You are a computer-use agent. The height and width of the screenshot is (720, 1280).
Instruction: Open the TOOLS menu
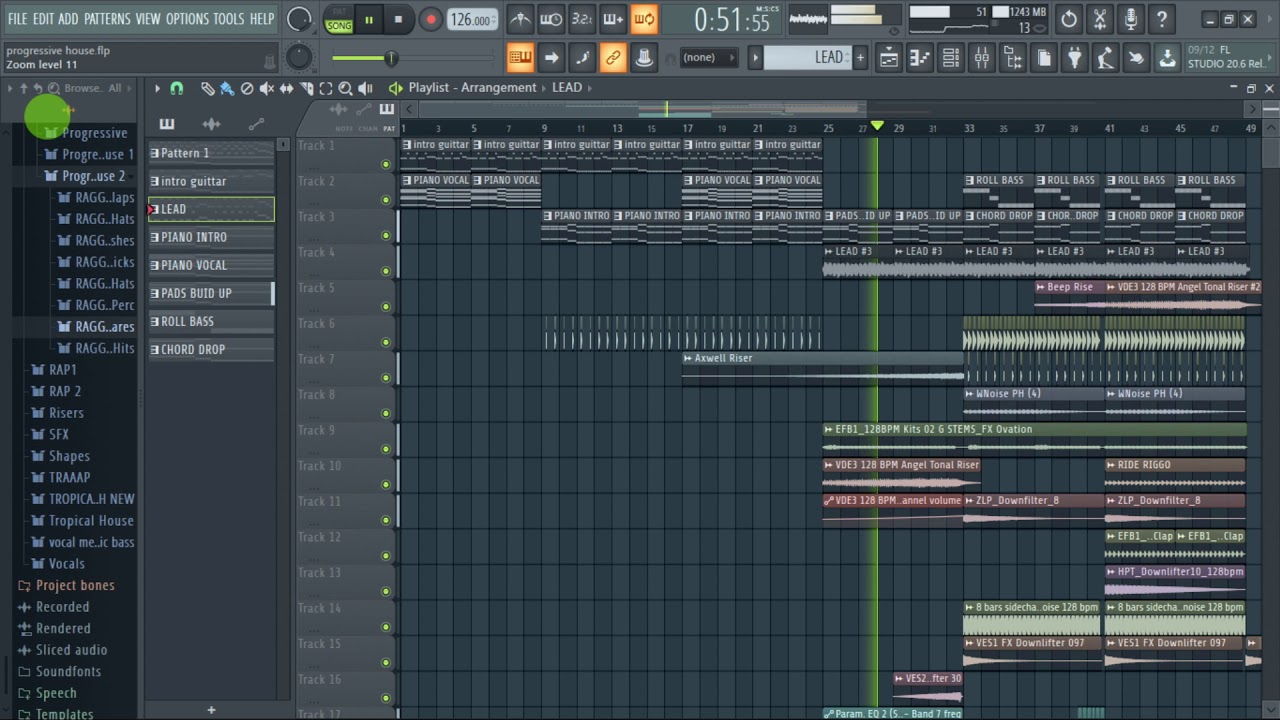point(228,19)
